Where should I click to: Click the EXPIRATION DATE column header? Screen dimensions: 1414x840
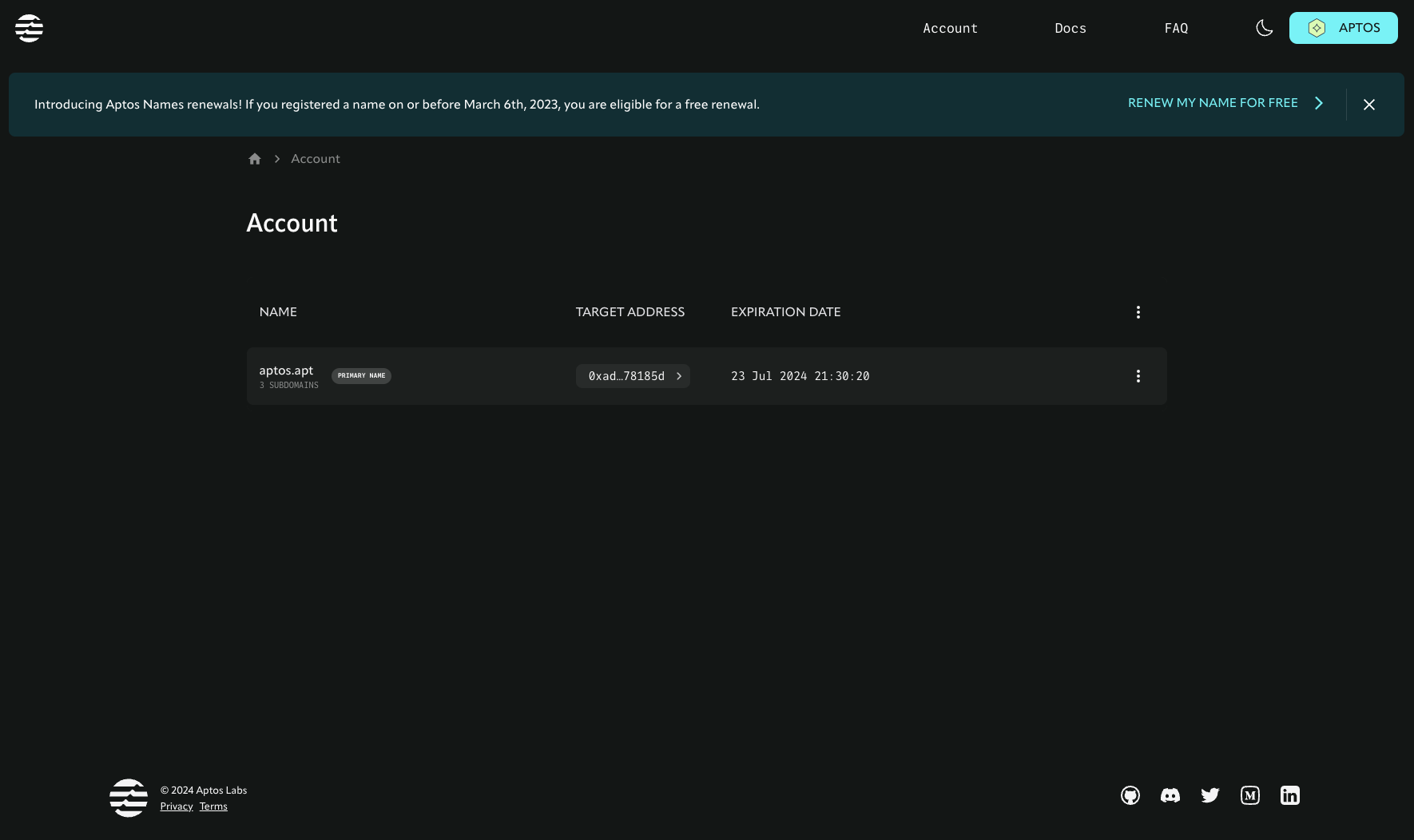tap(785, 312)
